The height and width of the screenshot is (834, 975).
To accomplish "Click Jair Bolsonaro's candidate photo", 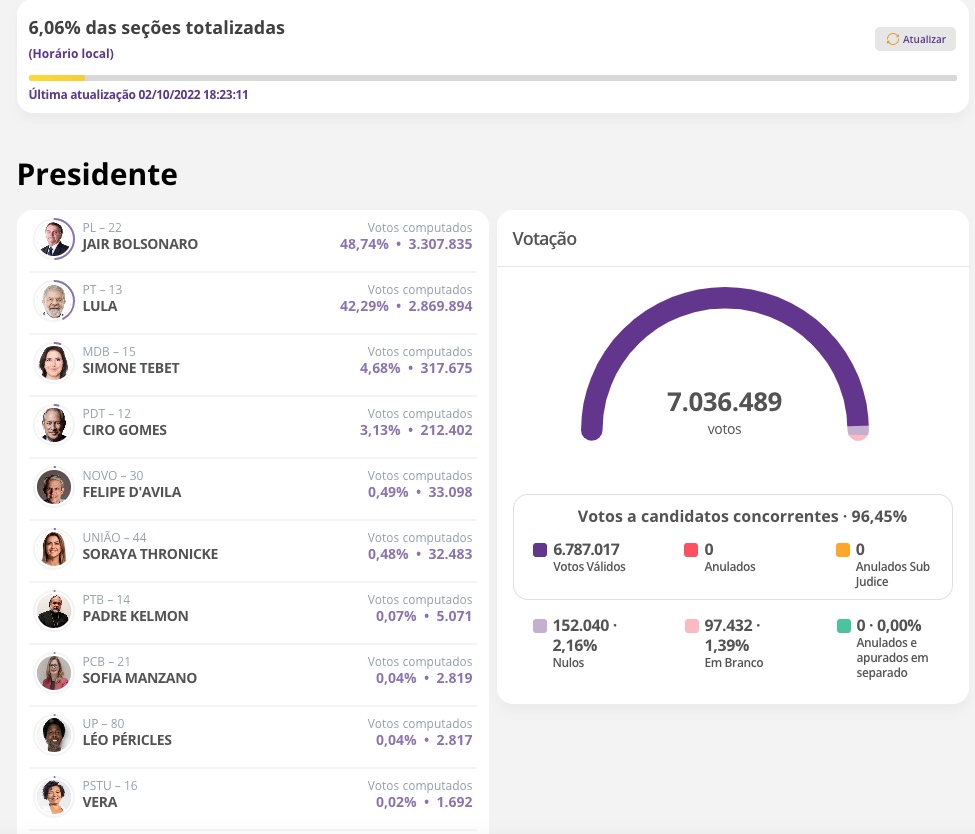I will coord(54,238).
